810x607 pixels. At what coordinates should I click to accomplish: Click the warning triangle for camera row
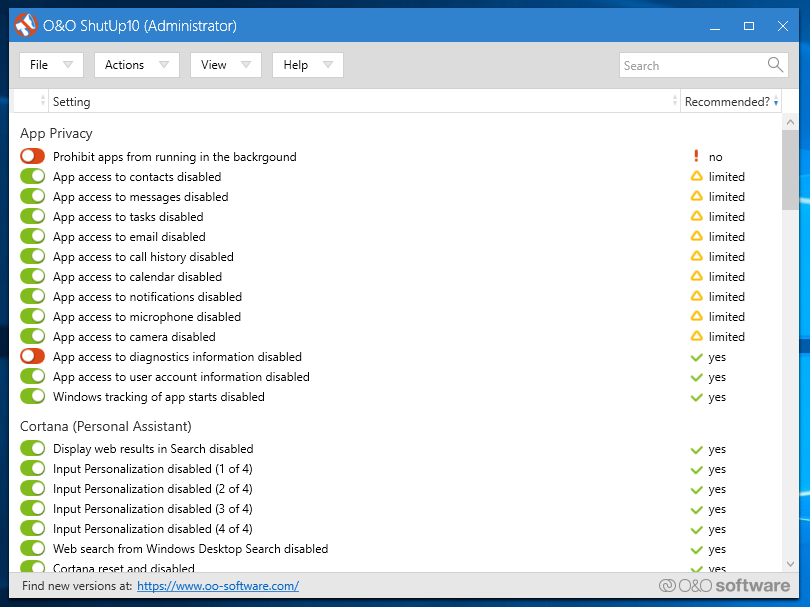click(x=696, y=336)
